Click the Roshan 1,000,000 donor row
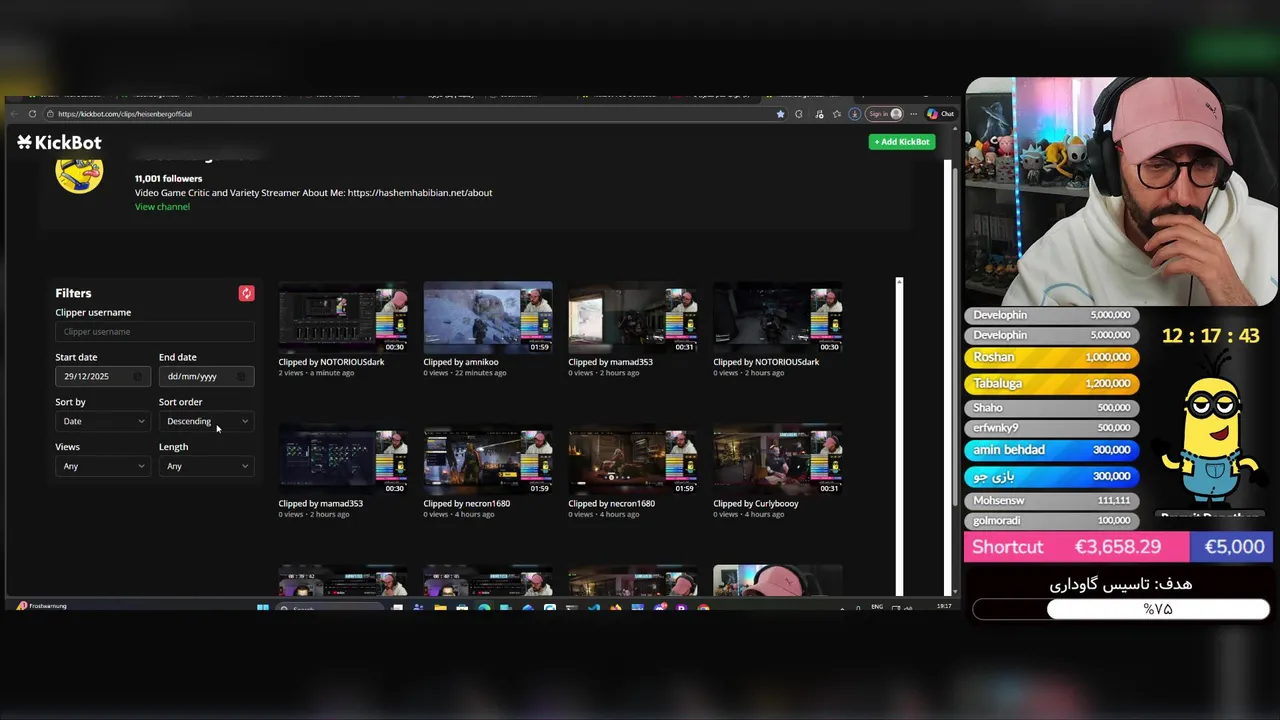1280x720 pixels. pos(1052,357)
